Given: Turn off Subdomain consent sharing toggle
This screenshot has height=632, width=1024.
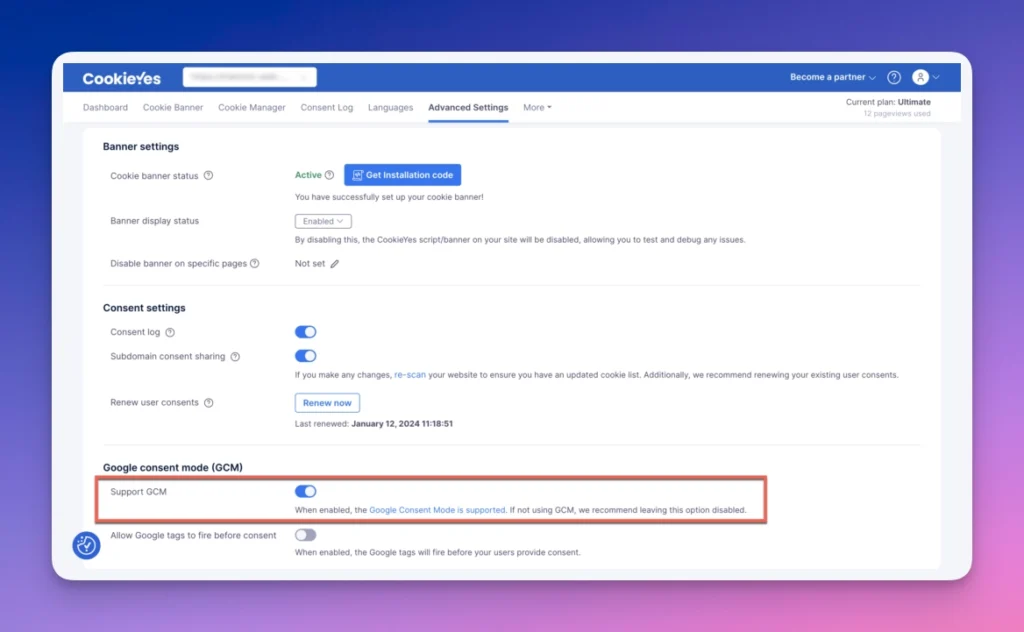Looking at the screenshot, I should tap(305, 356).
